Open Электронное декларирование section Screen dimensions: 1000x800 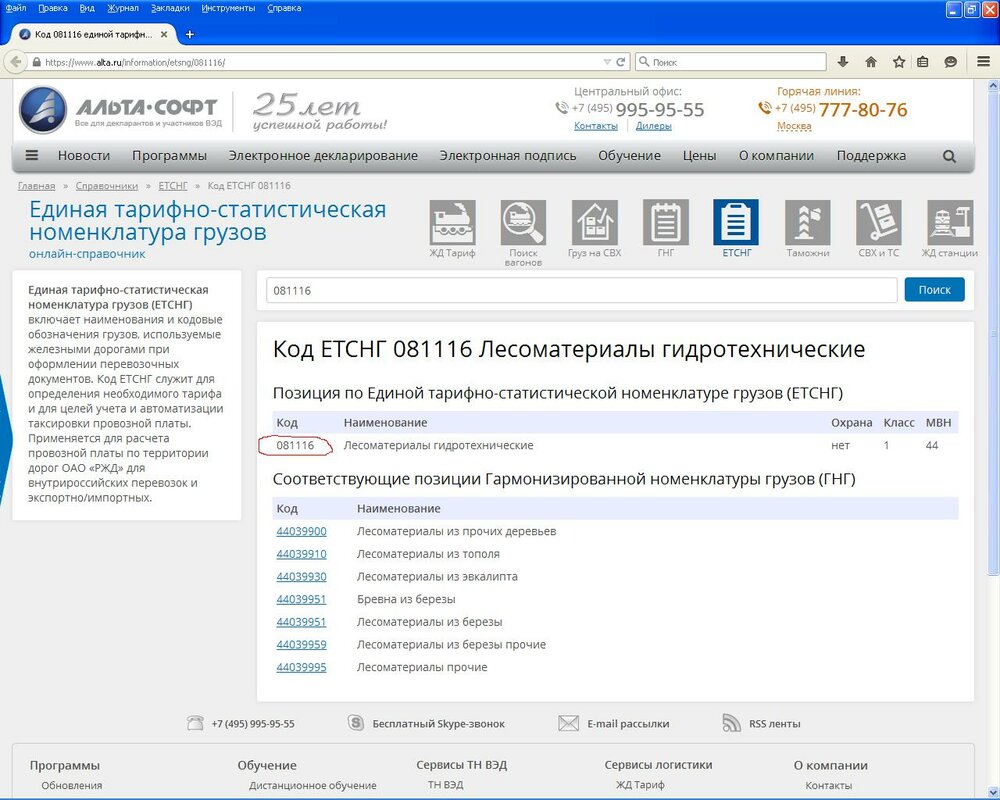pos(323,156)
